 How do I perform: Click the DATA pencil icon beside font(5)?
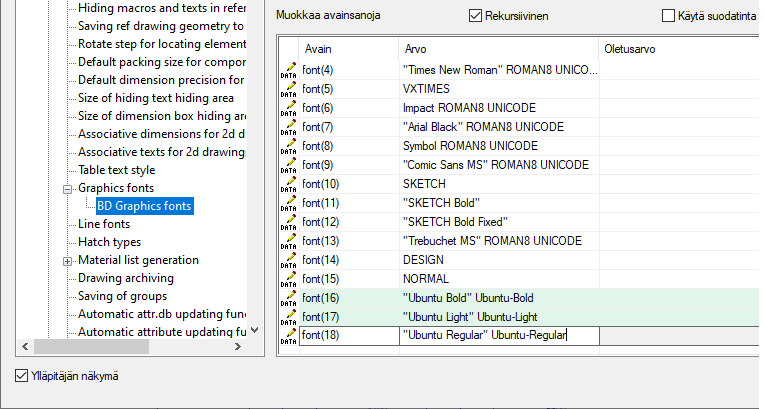[x=288, y=90]
